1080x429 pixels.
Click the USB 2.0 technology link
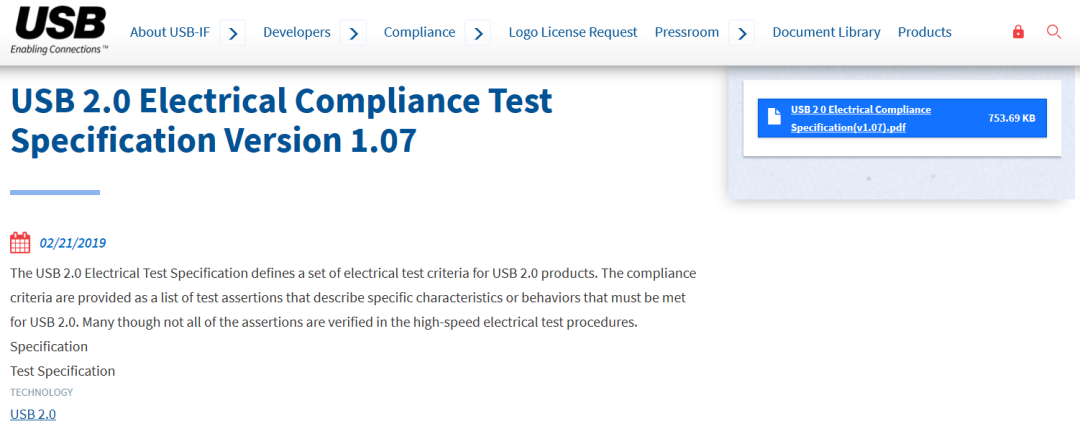[x=33, y=415]
